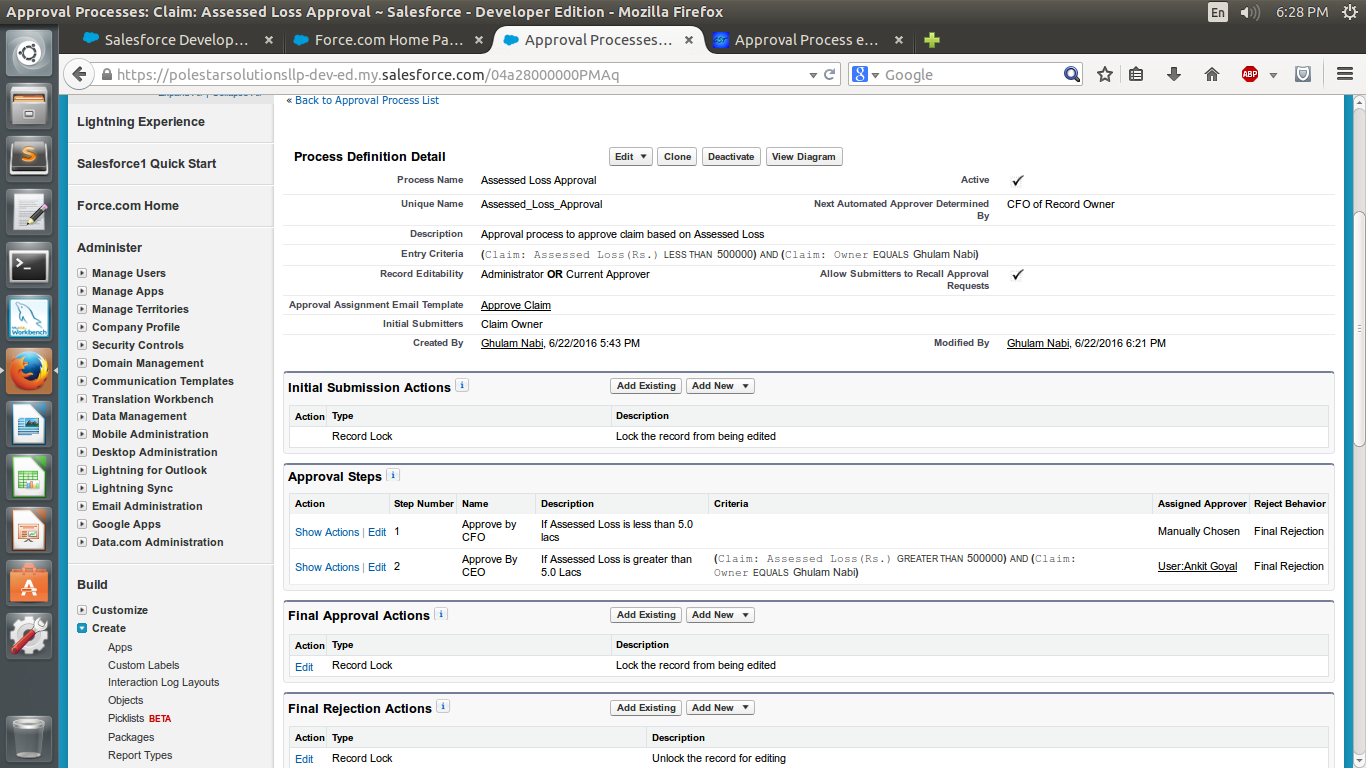Open the new tab plus icon

932,40
